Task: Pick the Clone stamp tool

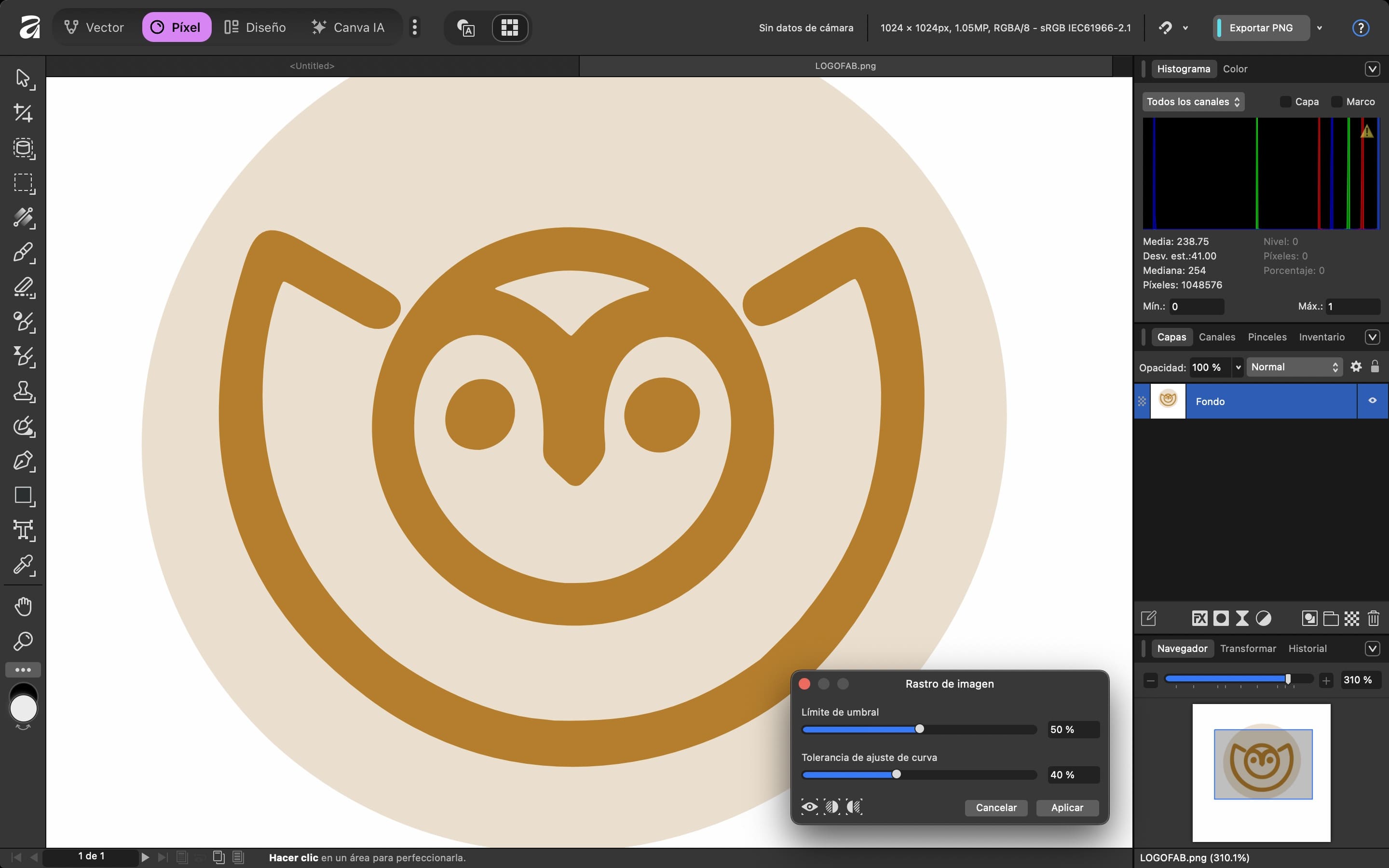Action: pos(23,392)
